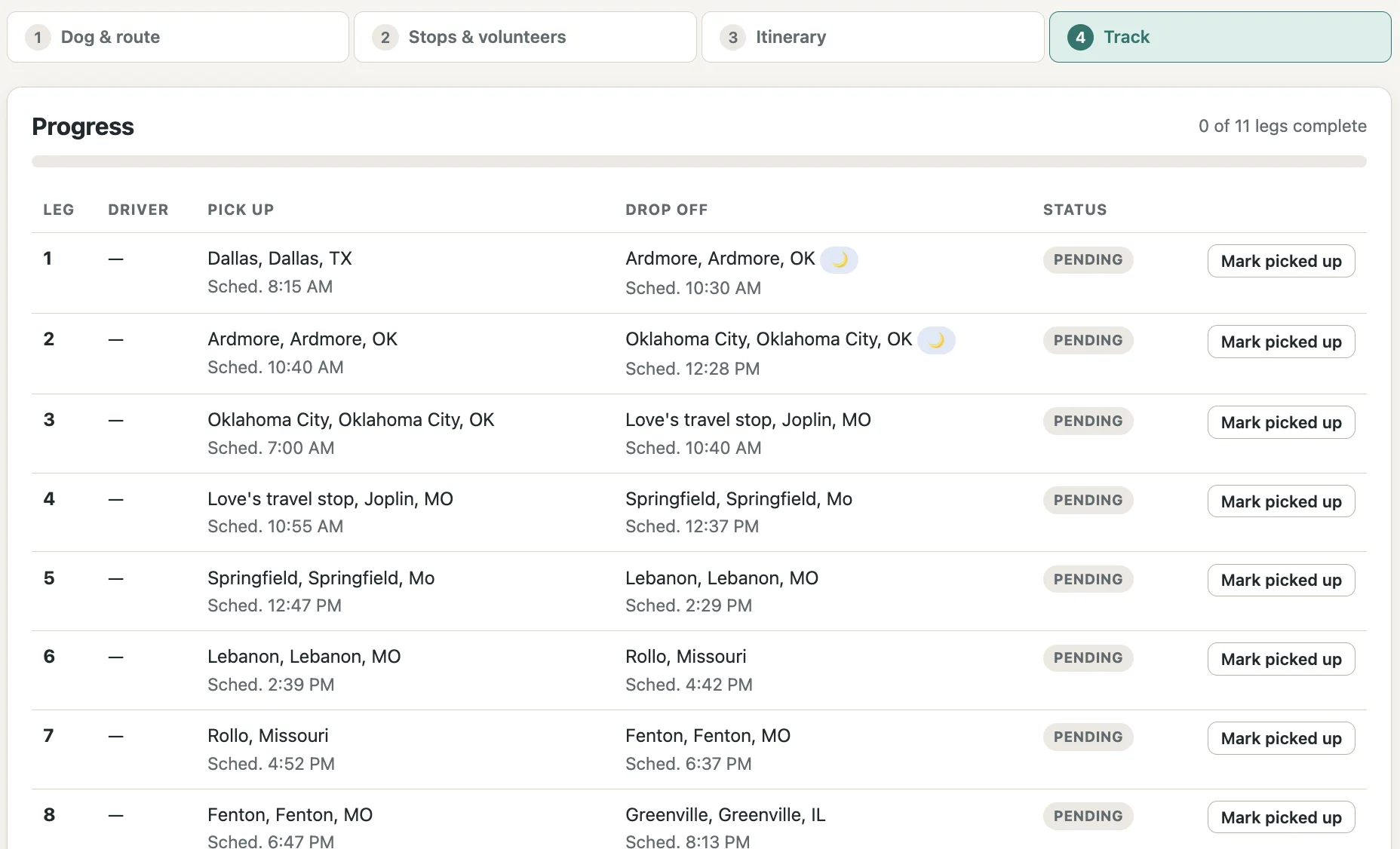Click the LEG column header
Screen dimensions: 1400x849
pos(59,210)
